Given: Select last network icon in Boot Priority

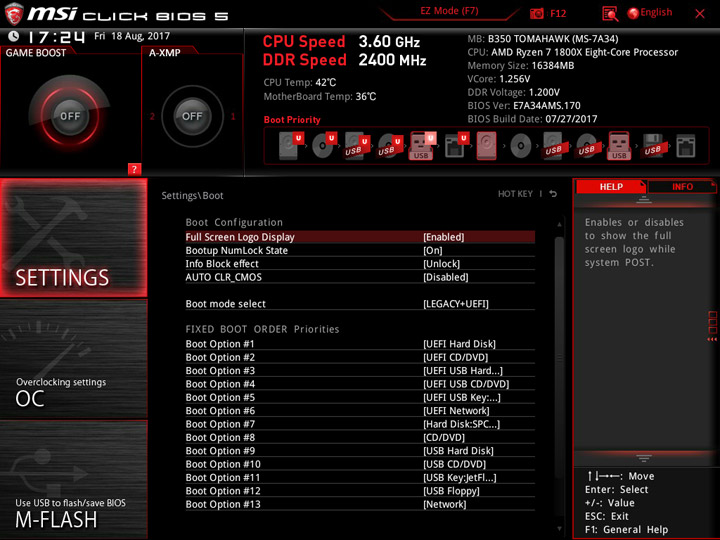Looking at the screenshot, I should [x=686, y=146].
